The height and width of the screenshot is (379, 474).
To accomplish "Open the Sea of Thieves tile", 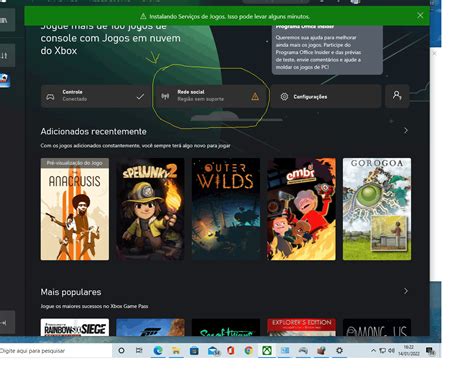I will (226, 327).
